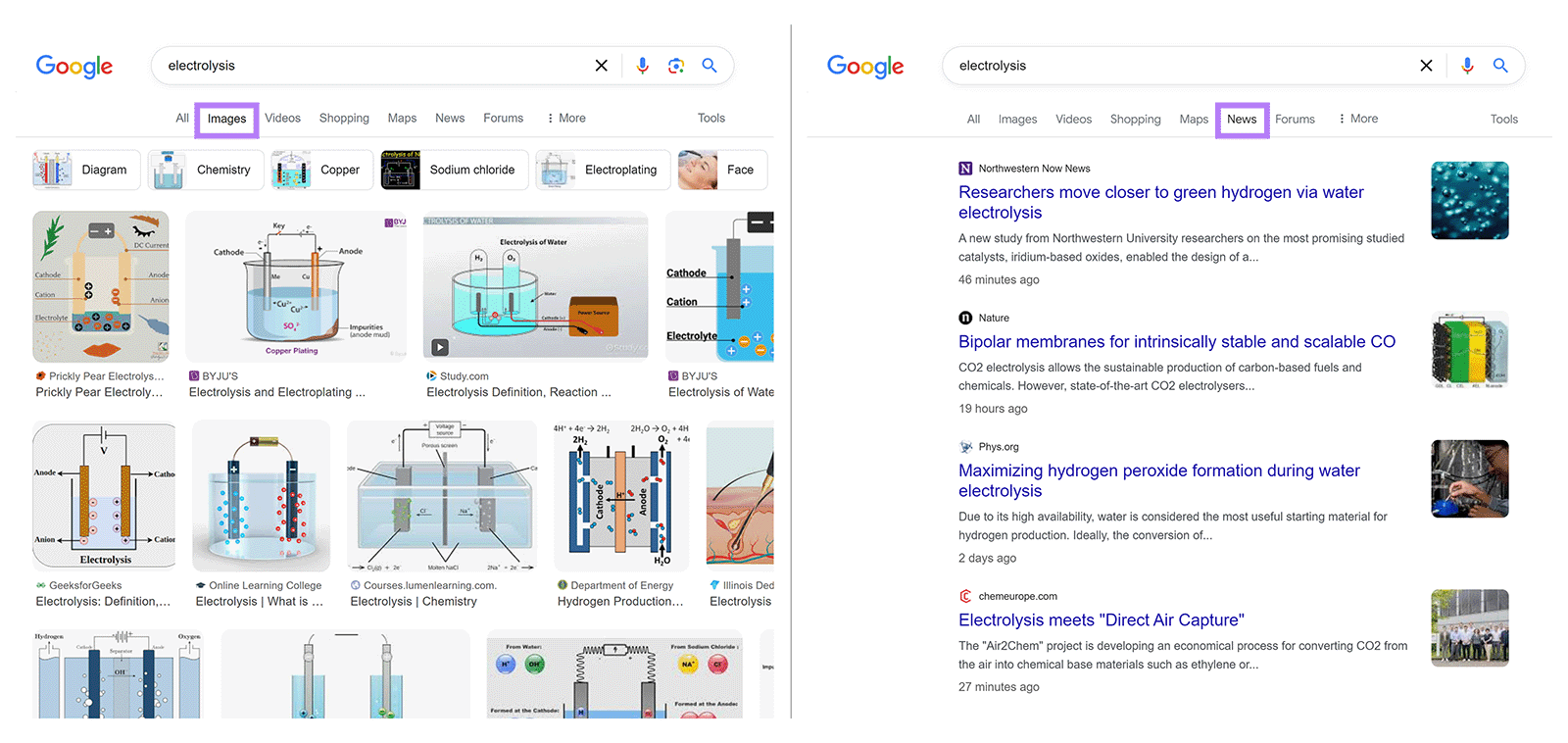The width and height of the screenshot is (1568, 743).
Task: Click the Prickly Pear electrolysis image
Action: pyautogui.click(x=101, y=287)
